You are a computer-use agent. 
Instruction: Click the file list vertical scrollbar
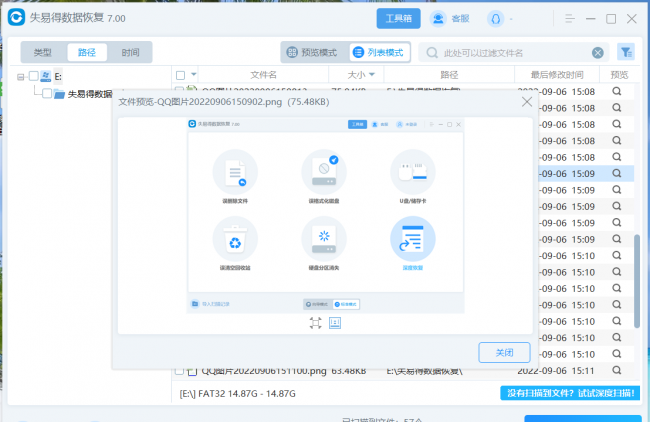[637, 281]
